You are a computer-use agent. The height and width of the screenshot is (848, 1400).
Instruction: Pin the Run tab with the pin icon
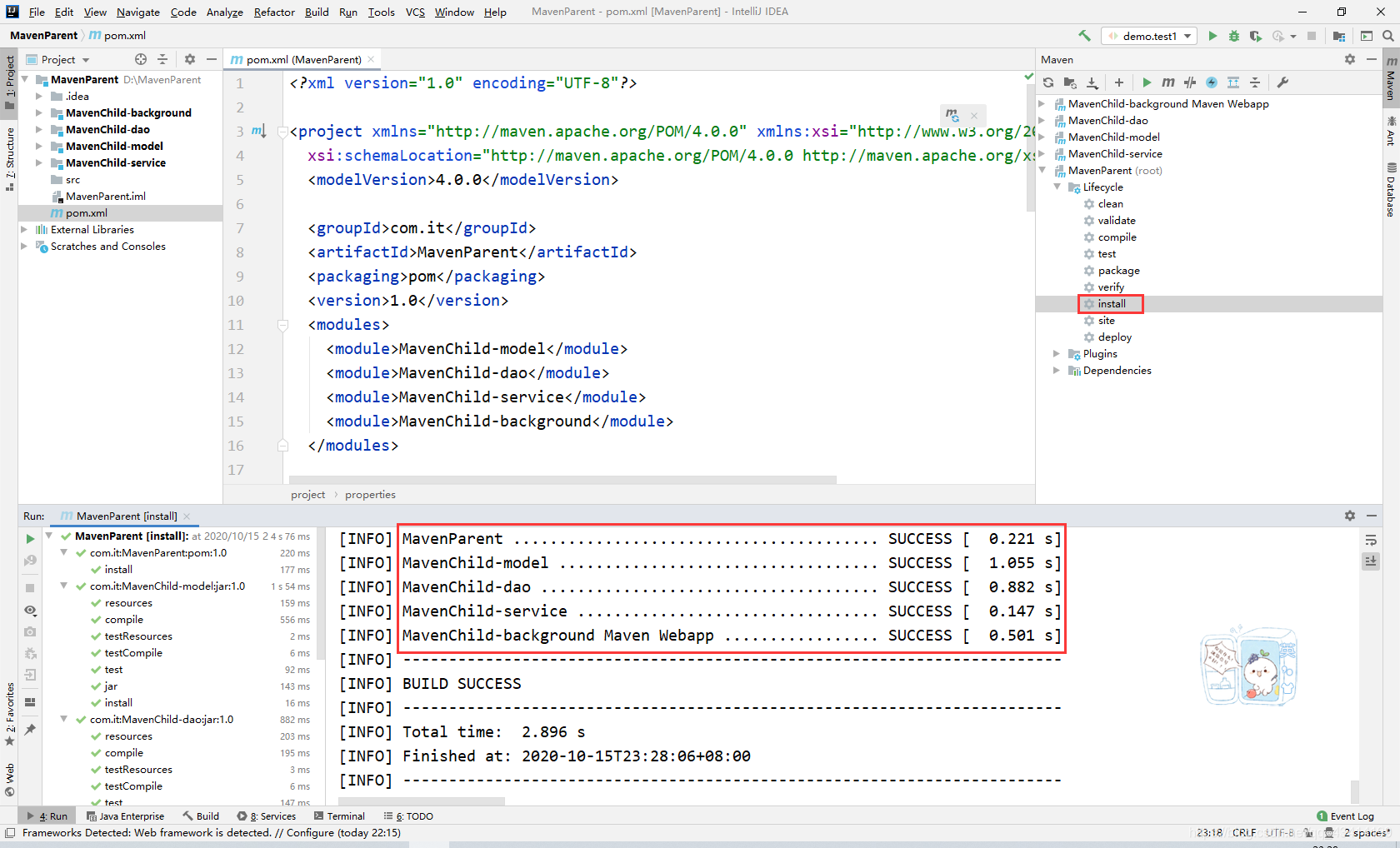point(30,730)
